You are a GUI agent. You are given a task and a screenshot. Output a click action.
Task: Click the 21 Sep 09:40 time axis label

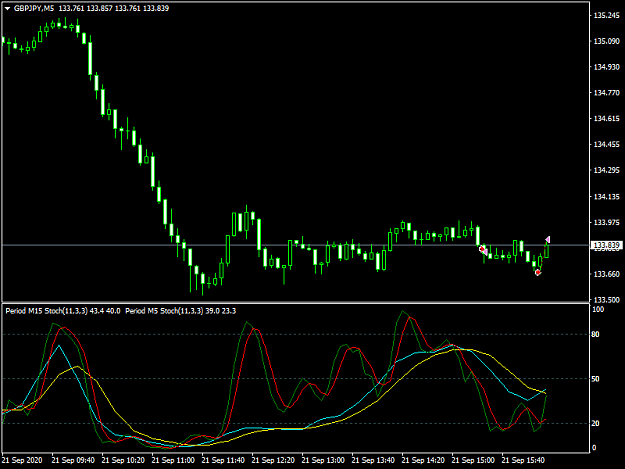(x=73, y=460)
